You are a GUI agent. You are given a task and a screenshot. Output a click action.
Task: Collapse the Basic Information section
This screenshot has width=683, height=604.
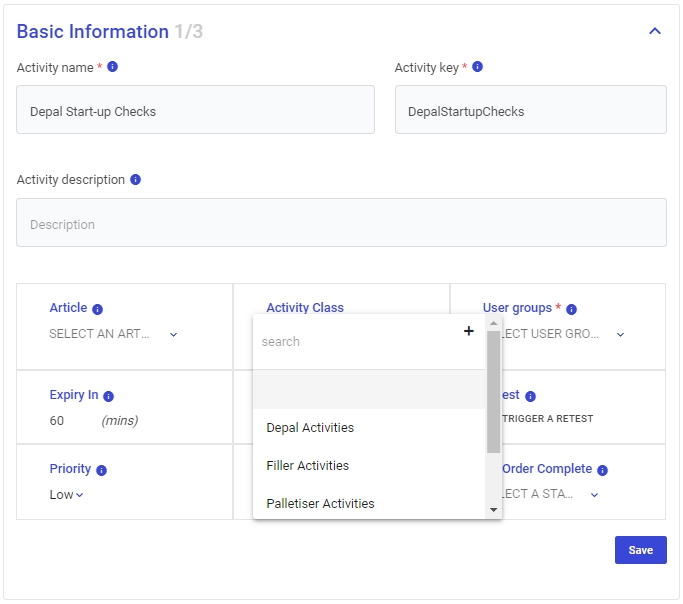pyautogui.click(x=655, y=31)
